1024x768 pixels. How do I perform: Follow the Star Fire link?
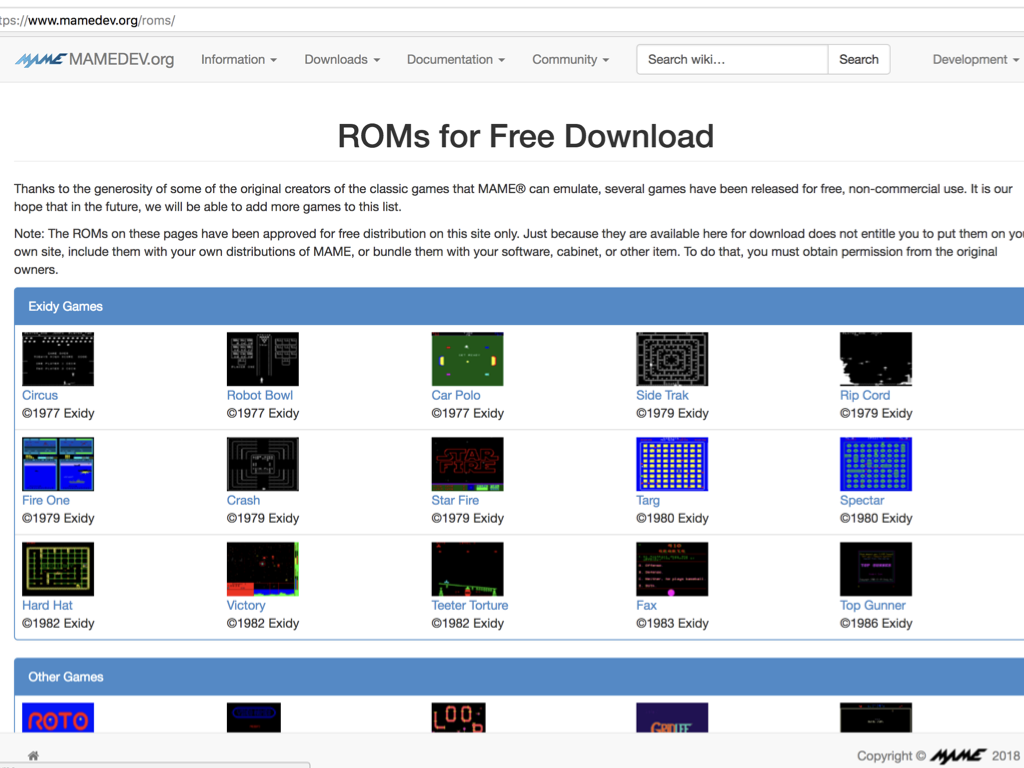click(455, 500)
